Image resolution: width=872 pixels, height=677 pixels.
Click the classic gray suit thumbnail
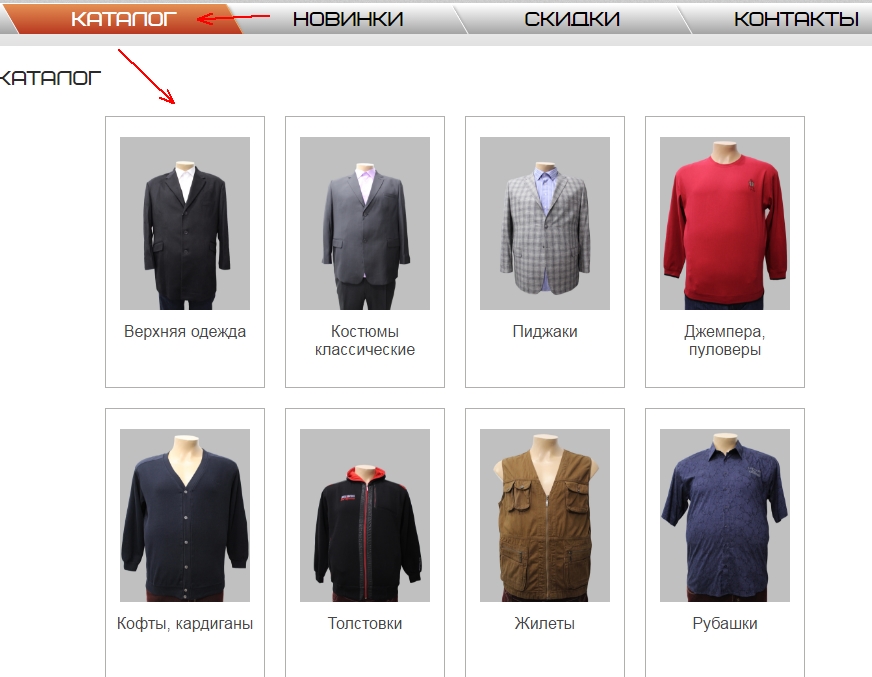[365, 223]
